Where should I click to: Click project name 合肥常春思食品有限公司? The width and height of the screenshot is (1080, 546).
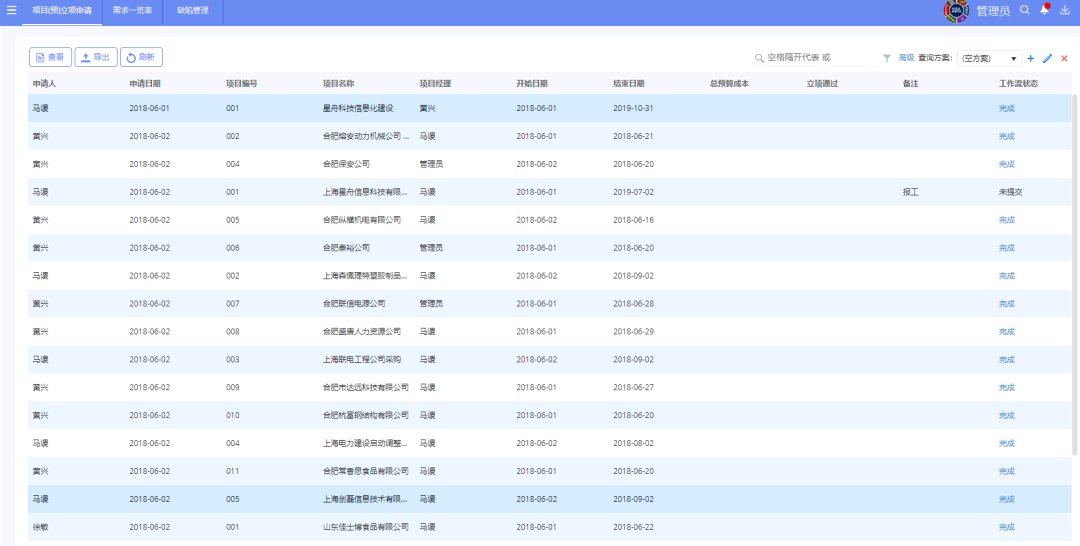click(x=366, y=471)
